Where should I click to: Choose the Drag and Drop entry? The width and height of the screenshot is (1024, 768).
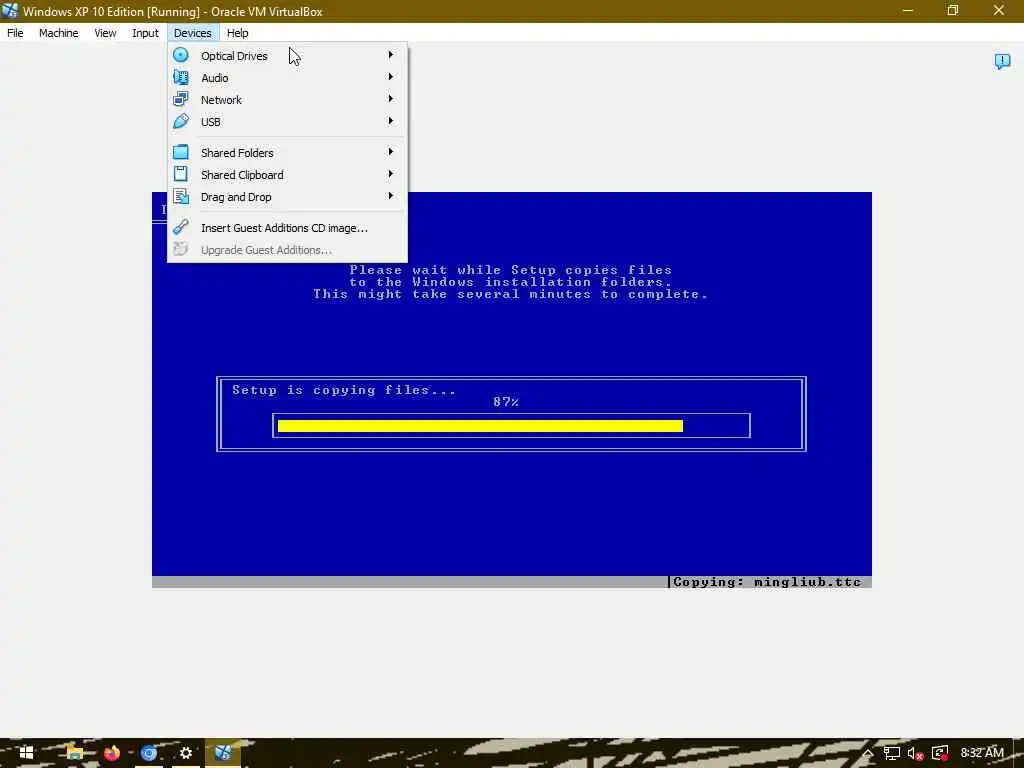287,197
